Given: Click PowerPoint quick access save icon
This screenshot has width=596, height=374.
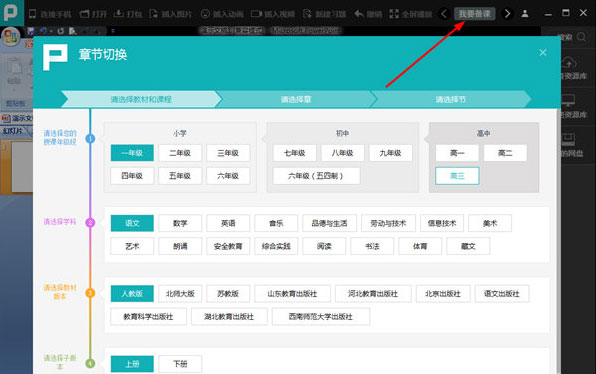Looking at the screenshot, I should tap(31, 31).
